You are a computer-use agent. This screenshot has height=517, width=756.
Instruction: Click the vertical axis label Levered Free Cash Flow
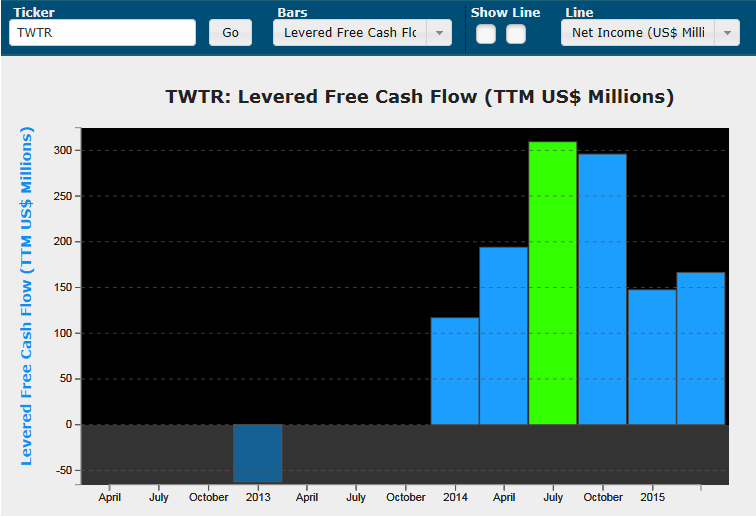click(x=27, y=296)
